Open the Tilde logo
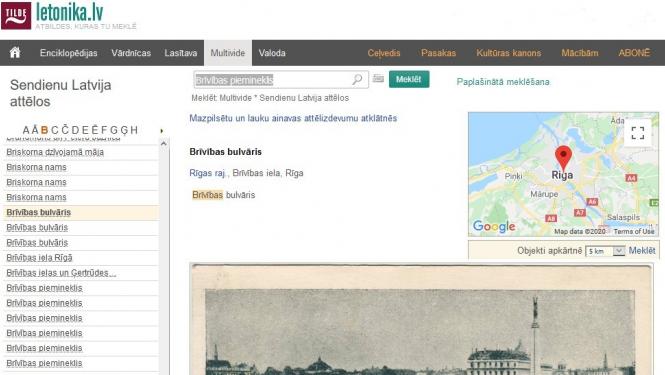This screenshot has height=375, width=665. (x=16, y=16)
